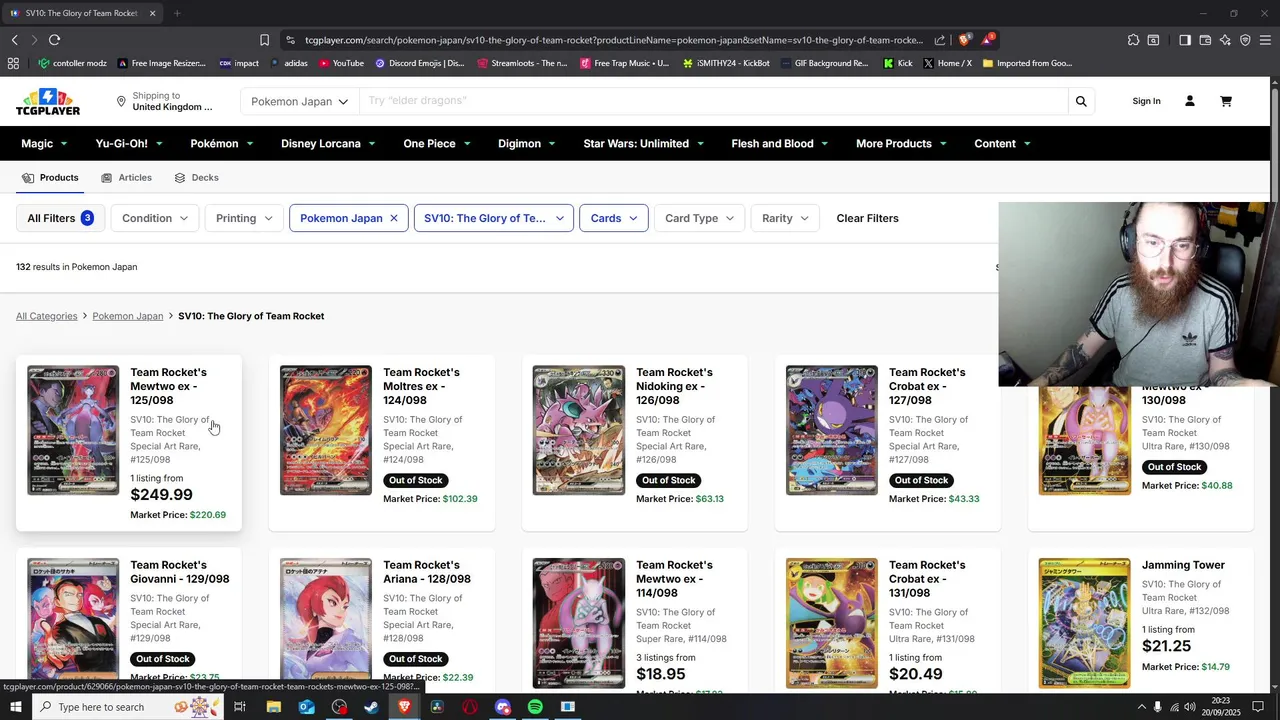Expand the Rarity filter
The image size is (1280, 720).
click(785, 218)
